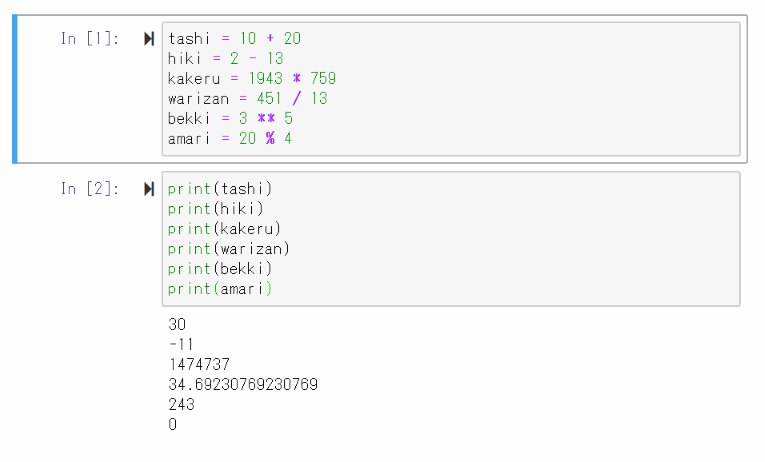Place cursor on the print(warizan) line
This screenshot has height=462, width=765.
(229, 249)
